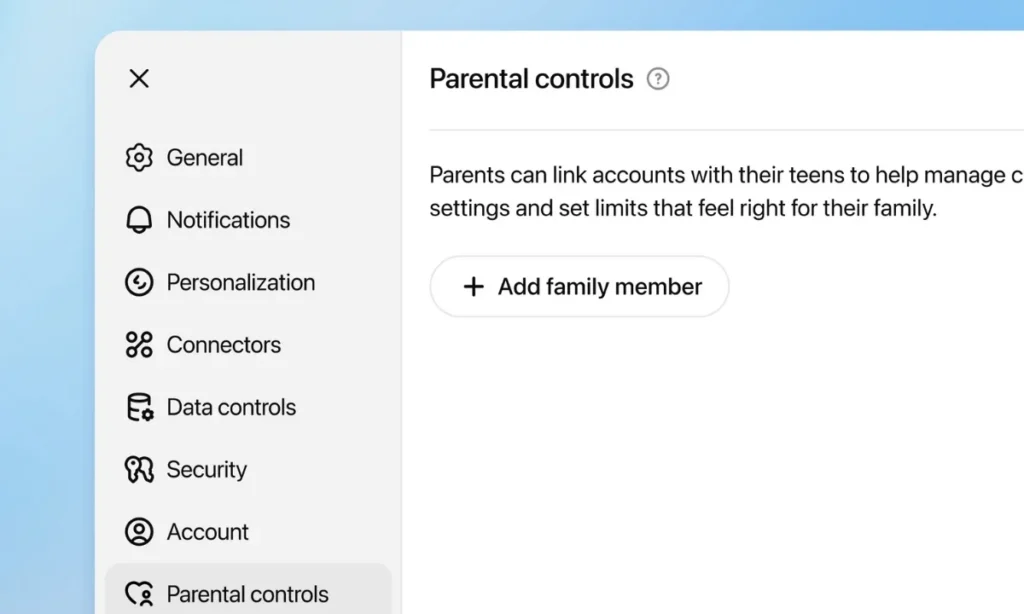Open the help question mark beside the Parental controls heading
This screenshot has width=1024, height=614.
pyautogui.click(x=658, y=79)
